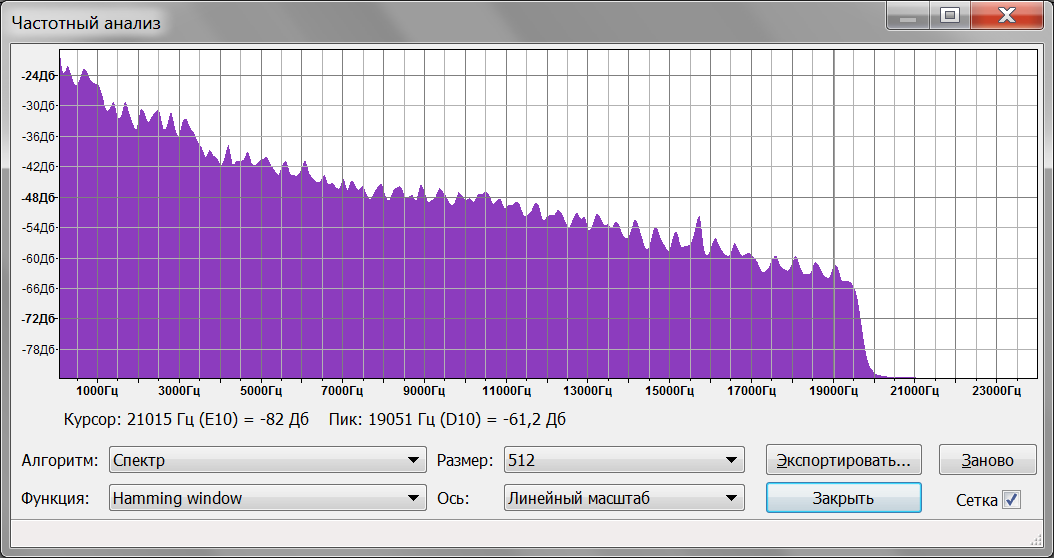Click the 1000Гц frequency axis label

[97, 390]
